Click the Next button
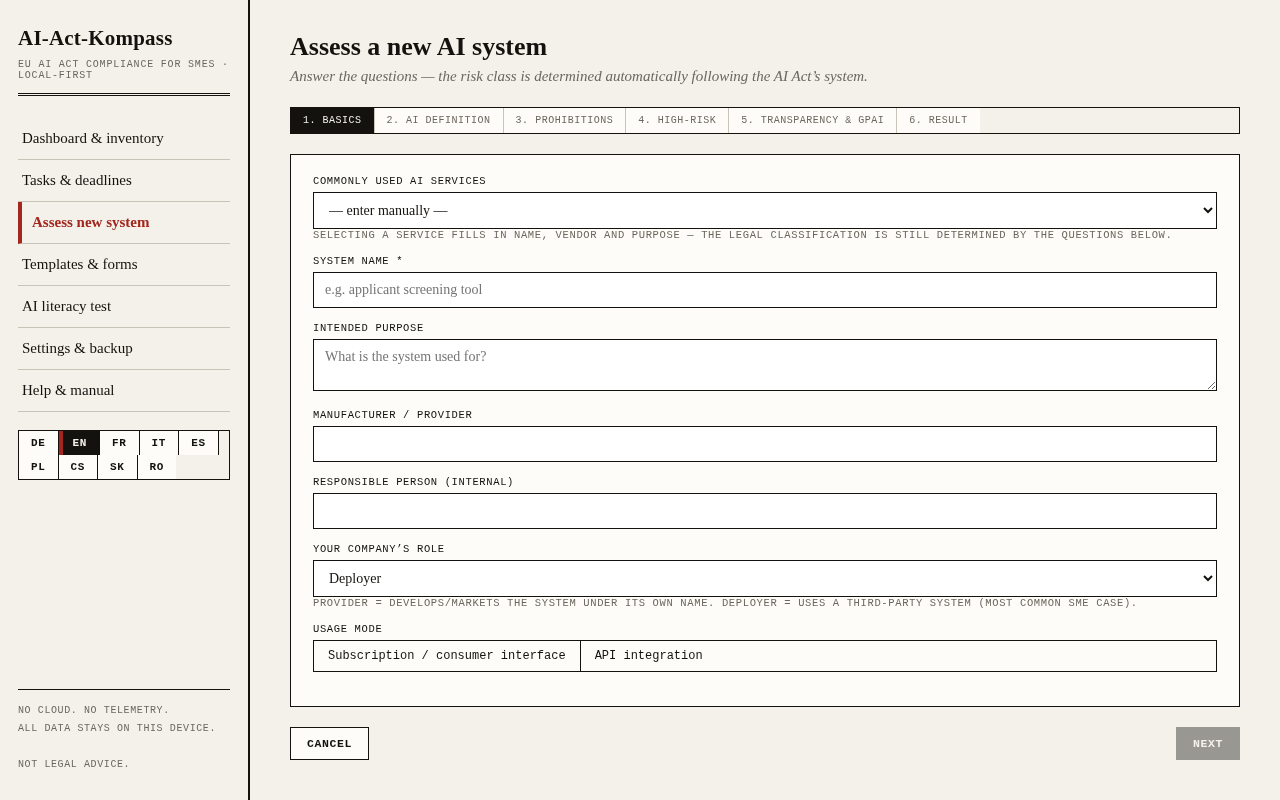The image size is (1280, 800). click(1208, 743)
